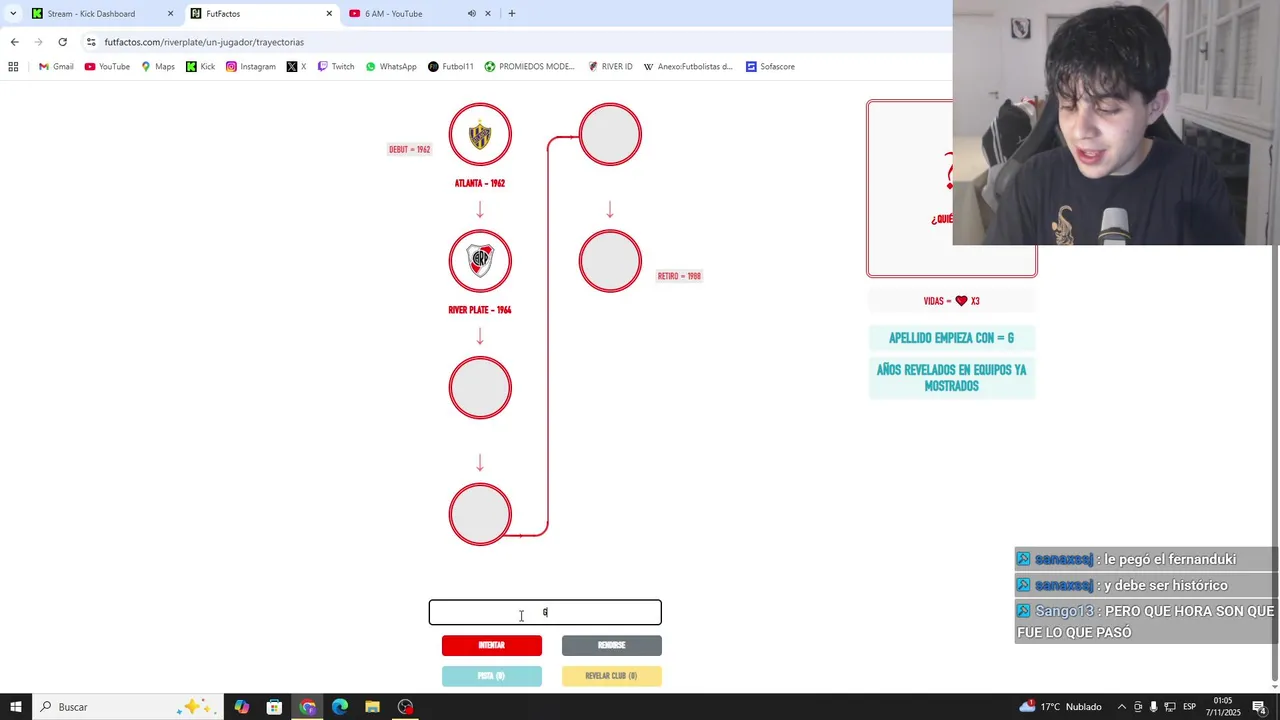Open the Kick bookmark
Image resolution: width=1280 pixels, height=720 pixels.
tap(201, 67)
